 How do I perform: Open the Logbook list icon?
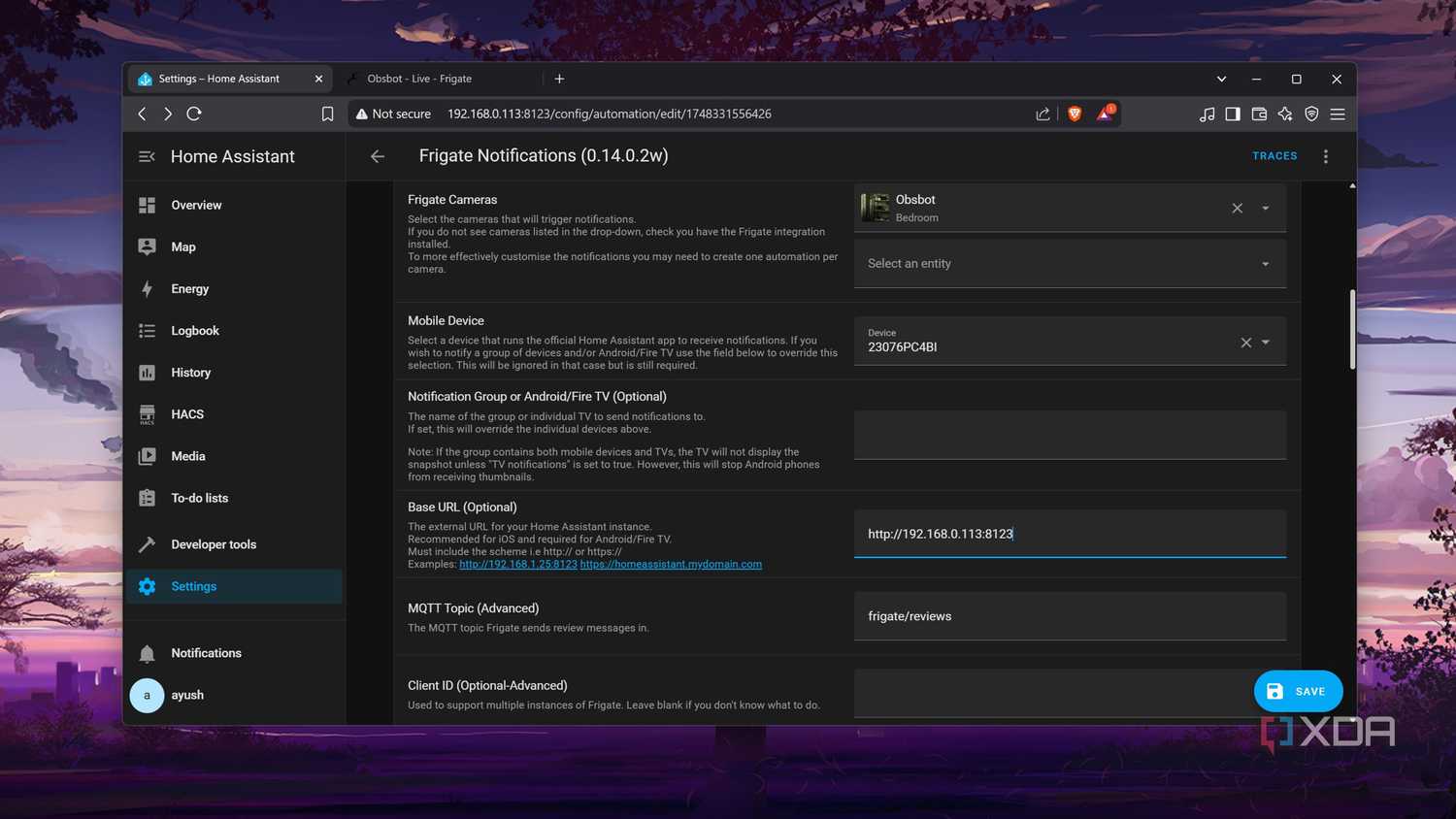tap(147, 331)
